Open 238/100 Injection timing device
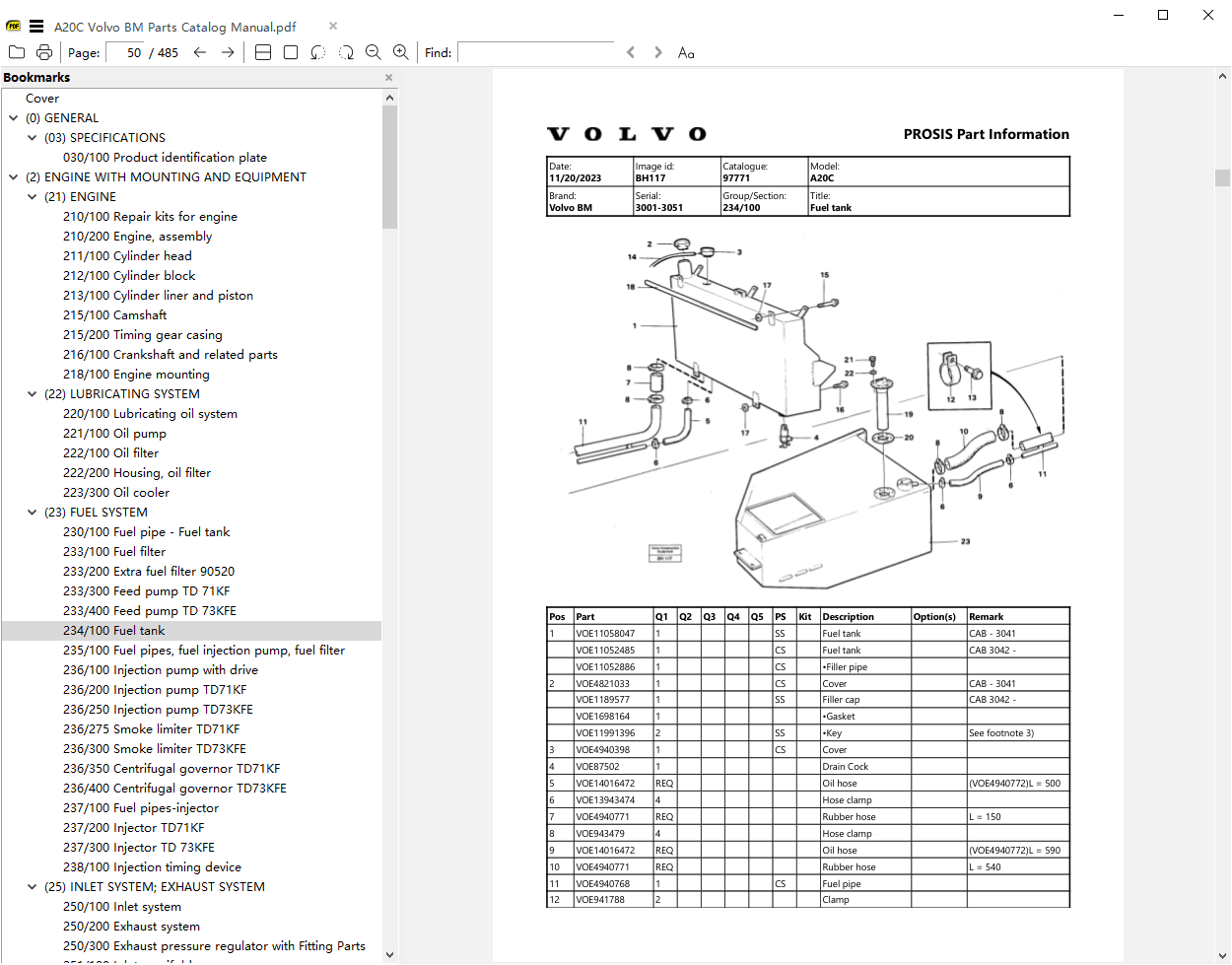 click(152, 866)
